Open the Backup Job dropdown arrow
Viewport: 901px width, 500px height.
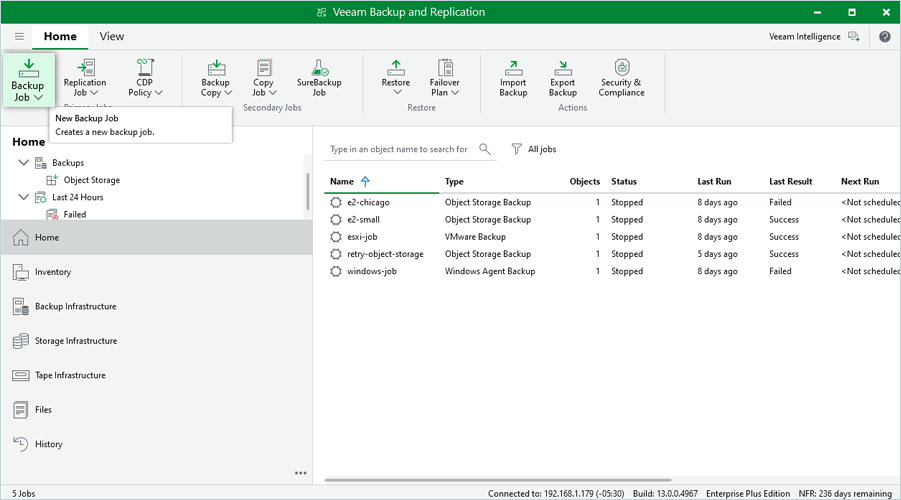pos(38,98)
